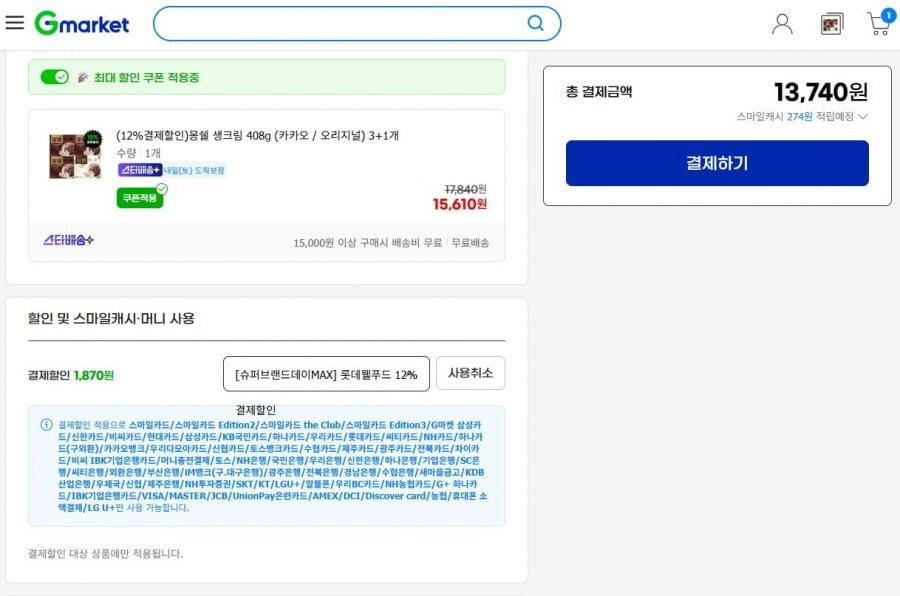Open the 몽쉘 생크림 product title link
This screenshot has height=596, width=900.
point(257,136)
